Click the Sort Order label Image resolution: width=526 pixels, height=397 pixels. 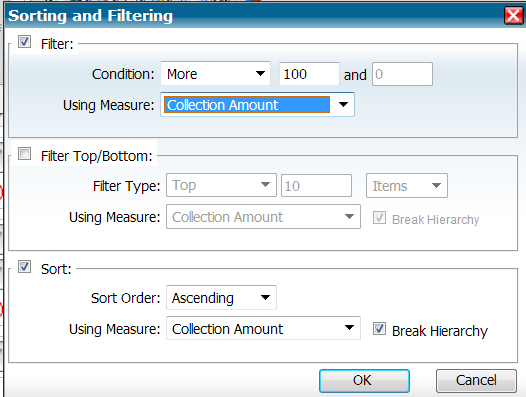pyautogui.click(x=126, y=298)
